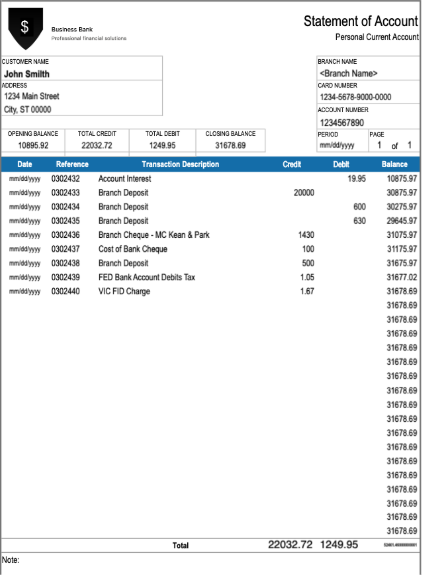Viewport: 422px width, 577px height.
Task: Click the "Credit" column header
Action: (292, 164)
